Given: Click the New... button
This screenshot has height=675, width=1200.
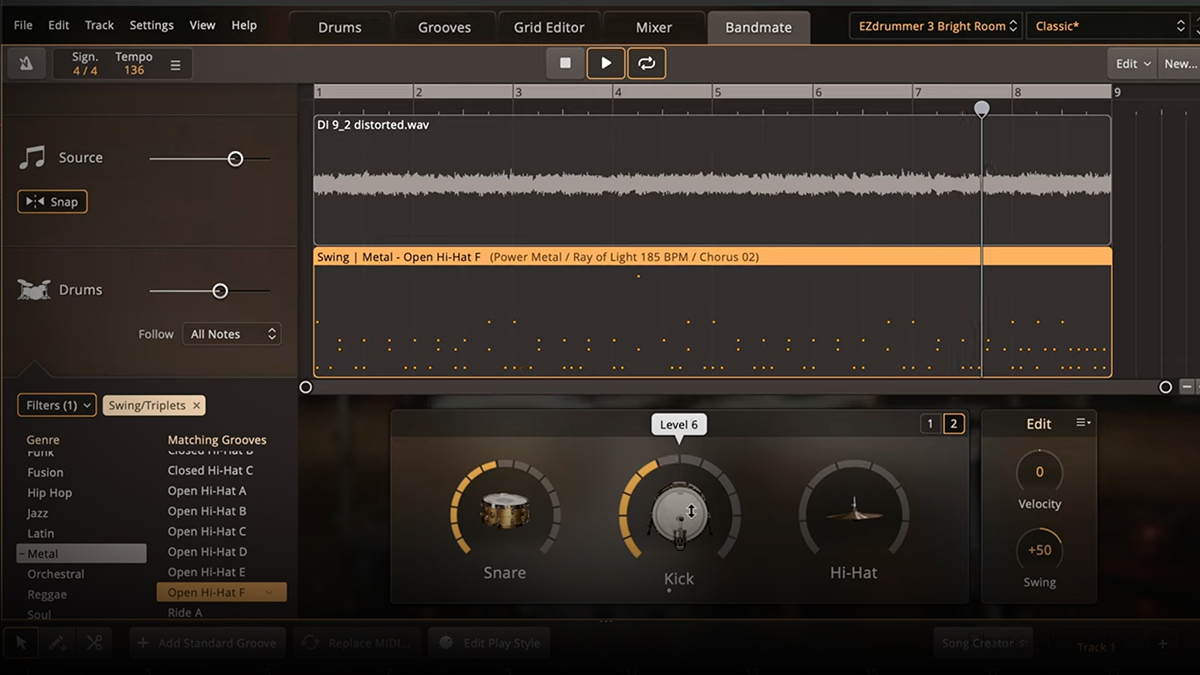Looking at the screenshot, I should pyautogui.click(x=1180, y=63).
